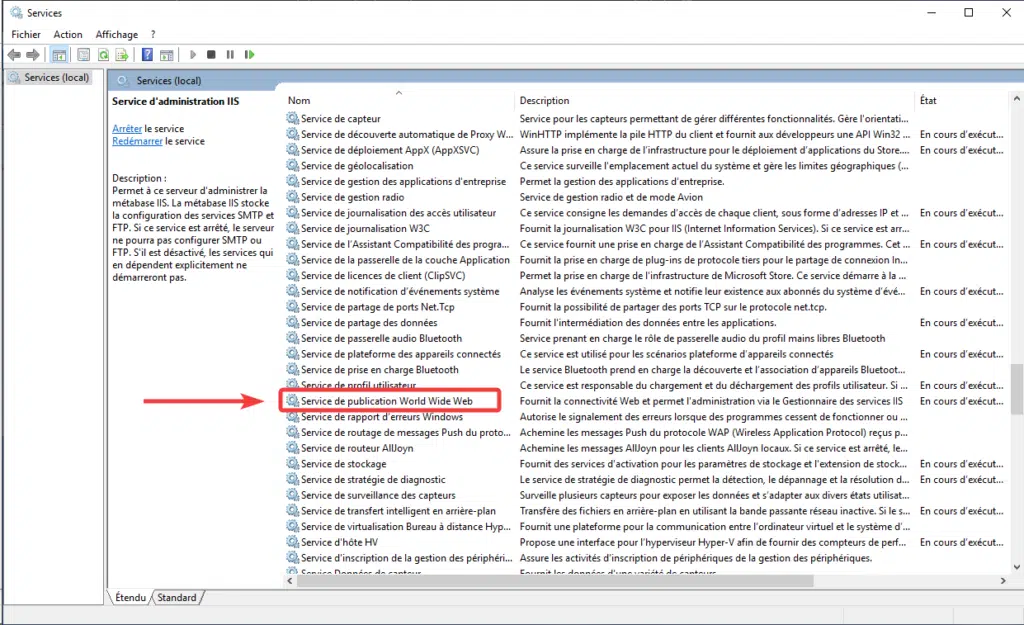1024x625 pixels.
Task: Toggle the show/hide console tree icon
Action: pyautogui.click(x=59, y=55)
